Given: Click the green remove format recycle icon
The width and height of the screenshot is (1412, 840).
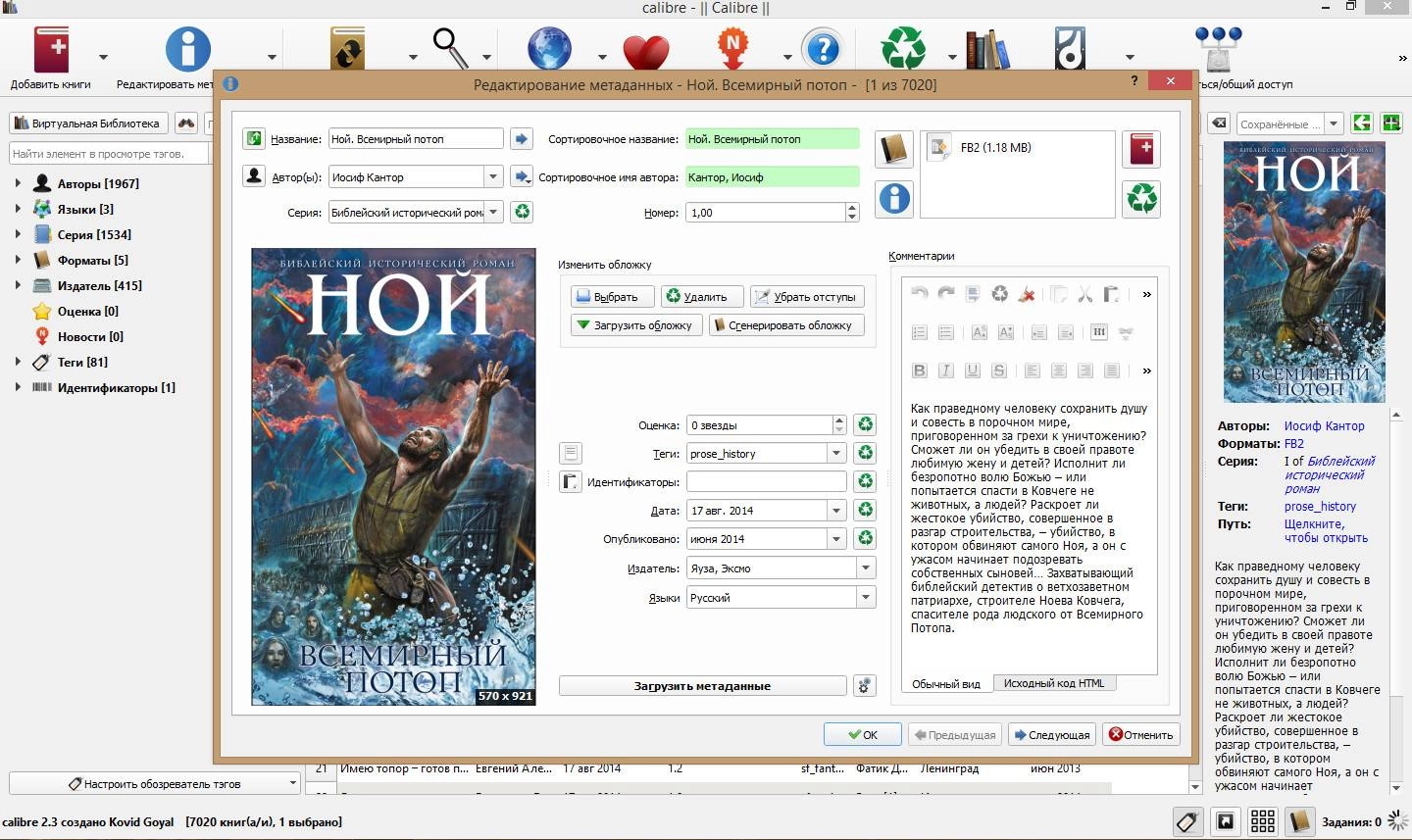Looking at the screenshot, I should pos(1142,198).
